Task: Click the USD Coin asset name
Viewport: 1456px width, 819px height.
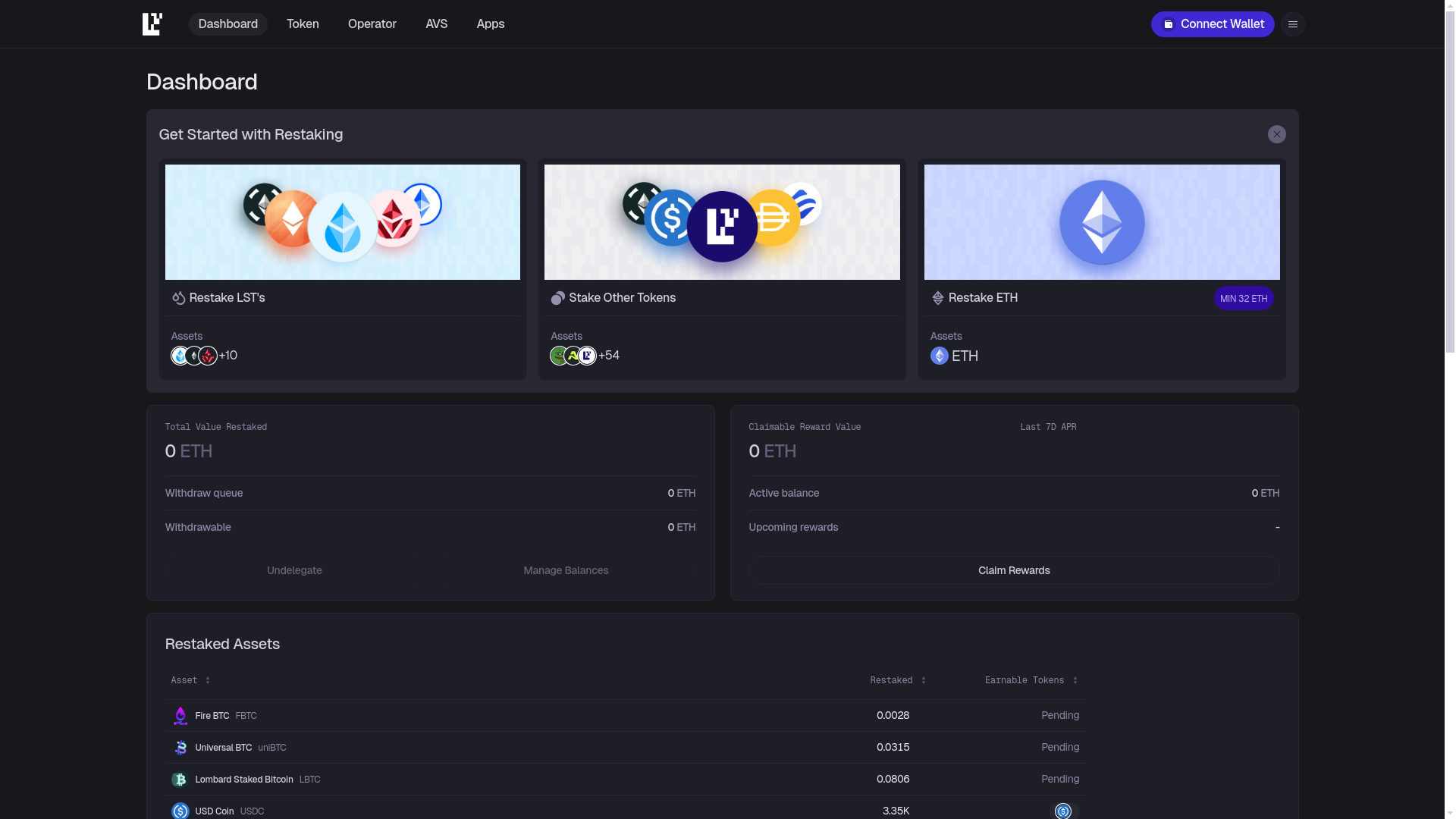Action: [215, 811]
